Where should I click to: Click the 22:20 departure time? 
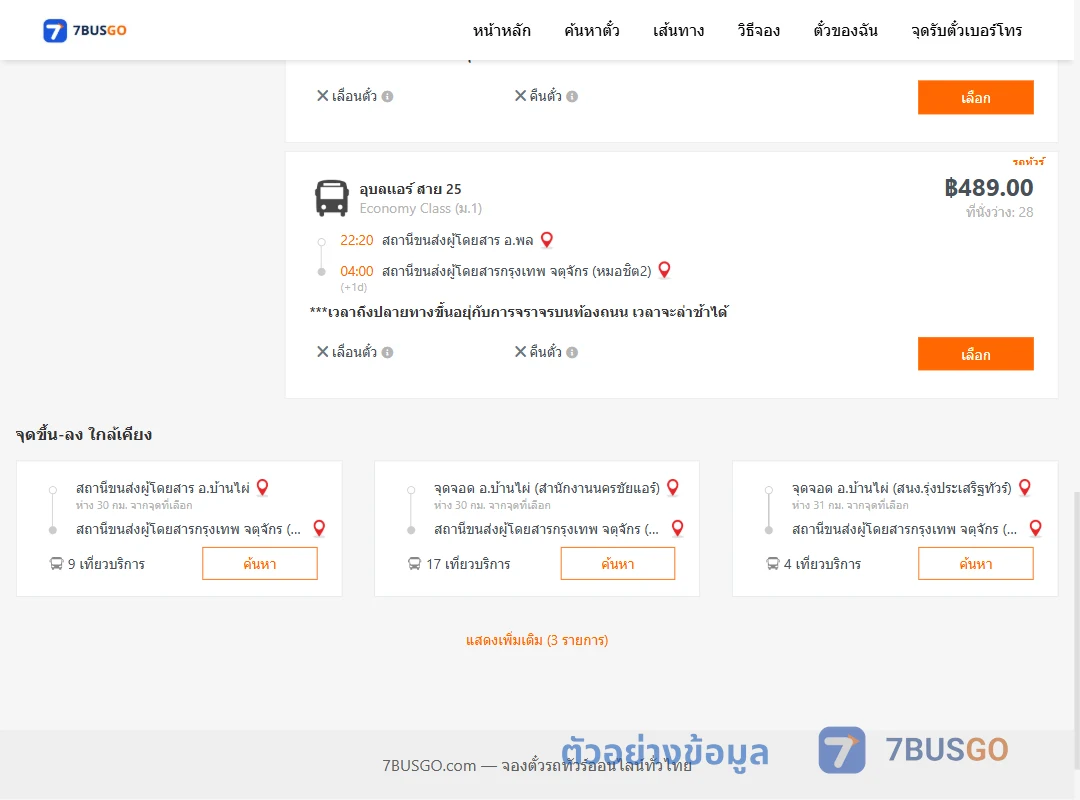[x=356, y=240]
